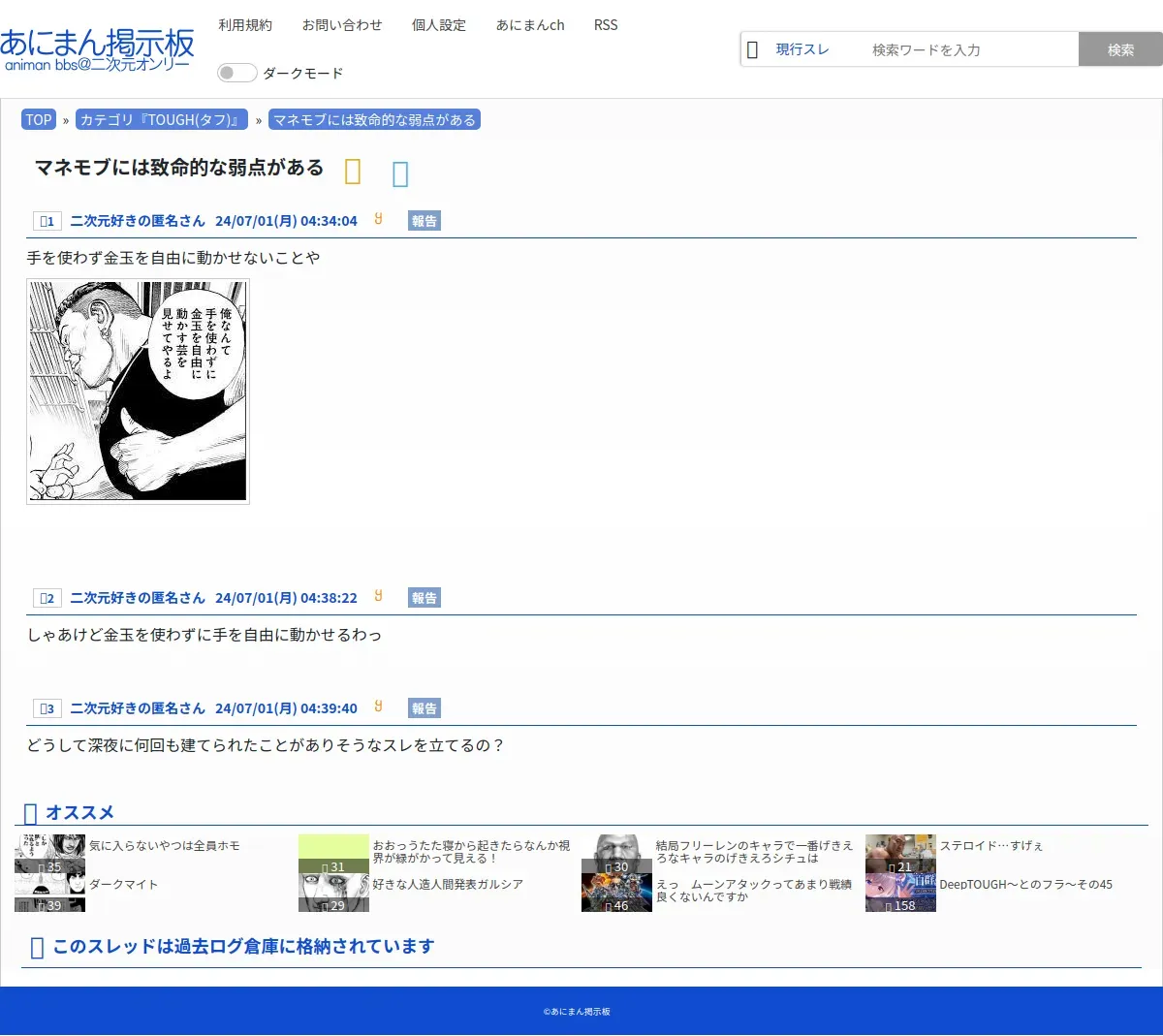The image size is (1163, 1036).
Task: Click the orange icon on post 2 header
Action: 378,596
